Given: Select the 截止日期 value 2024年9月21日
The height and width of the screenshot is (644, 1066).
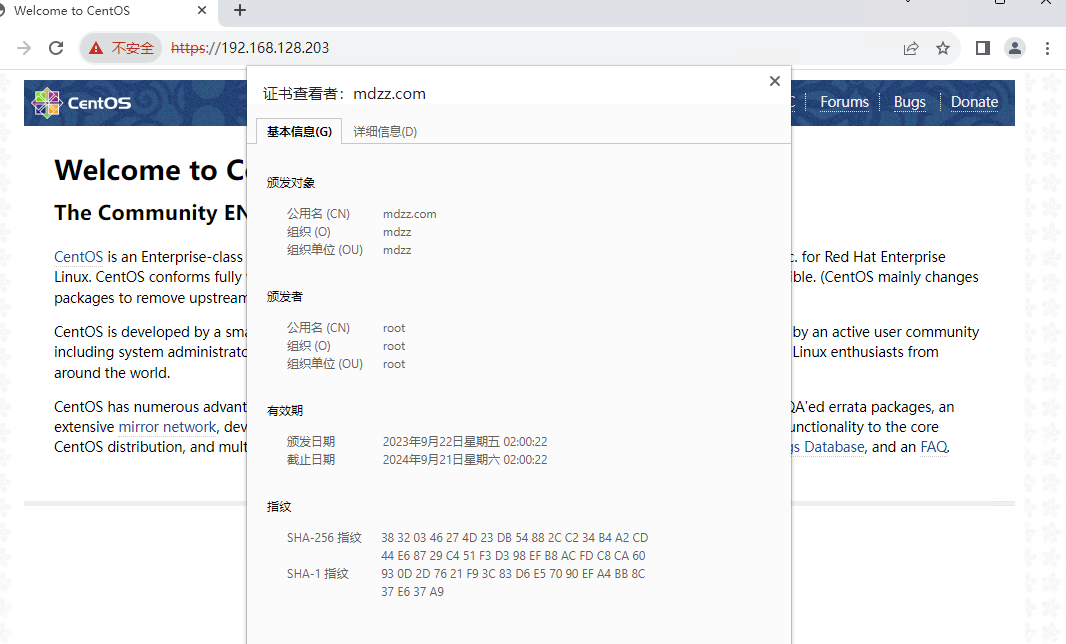Looking at the screenshot, I should pos(465,460).
